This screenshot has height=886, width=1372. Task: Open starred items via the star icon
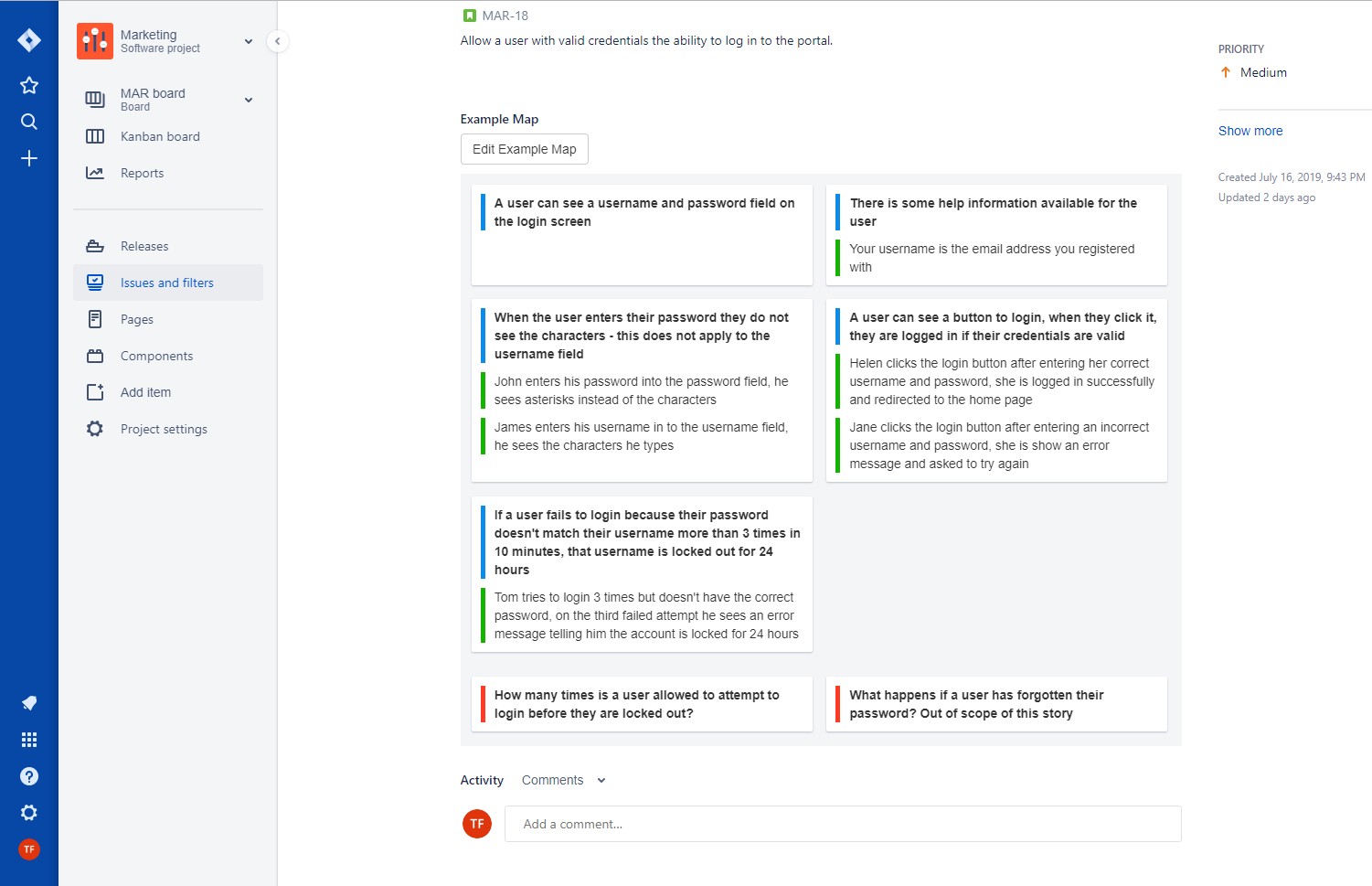tap(28, 84)
